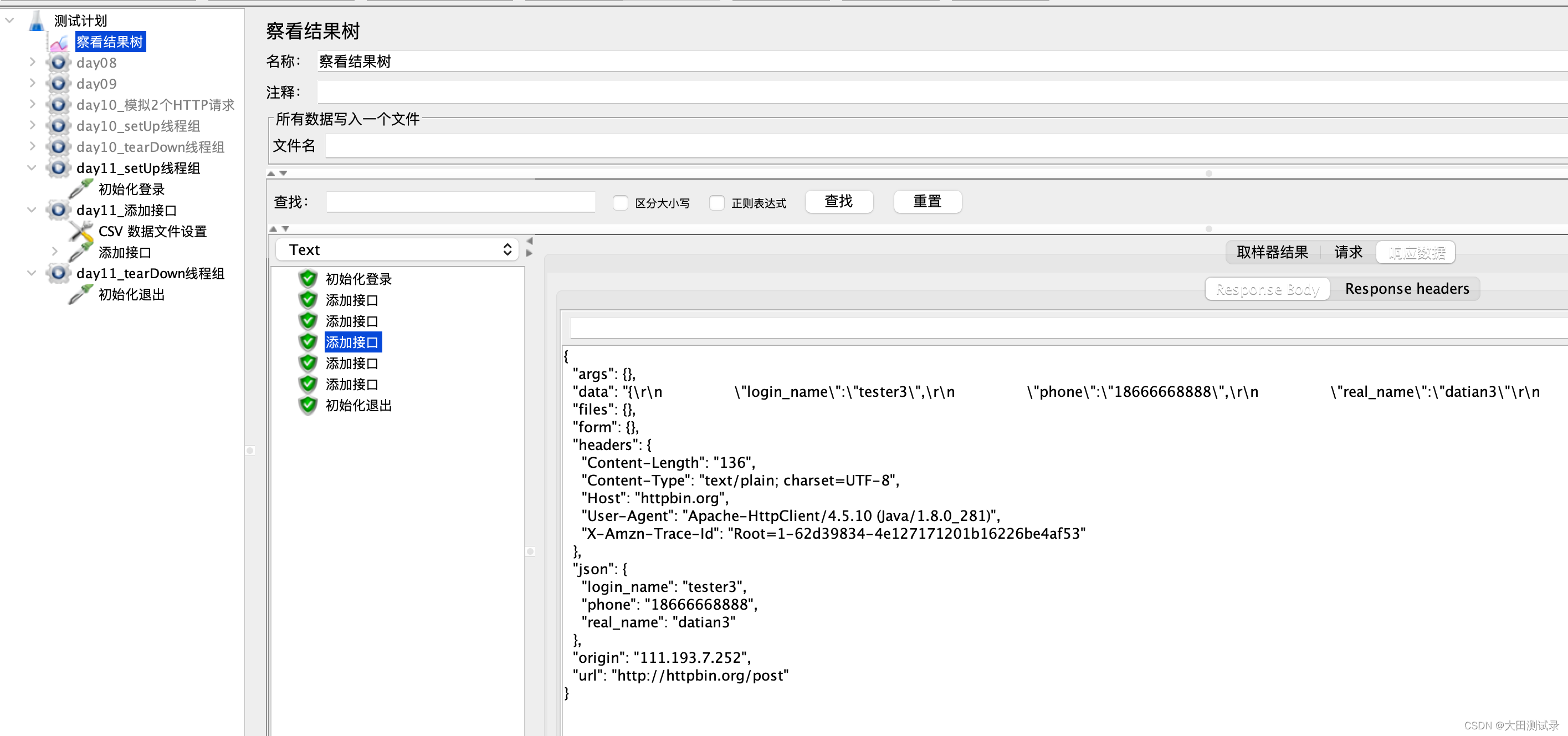Expand the 添加接口 node under day11_添加接口

[55, 252]
